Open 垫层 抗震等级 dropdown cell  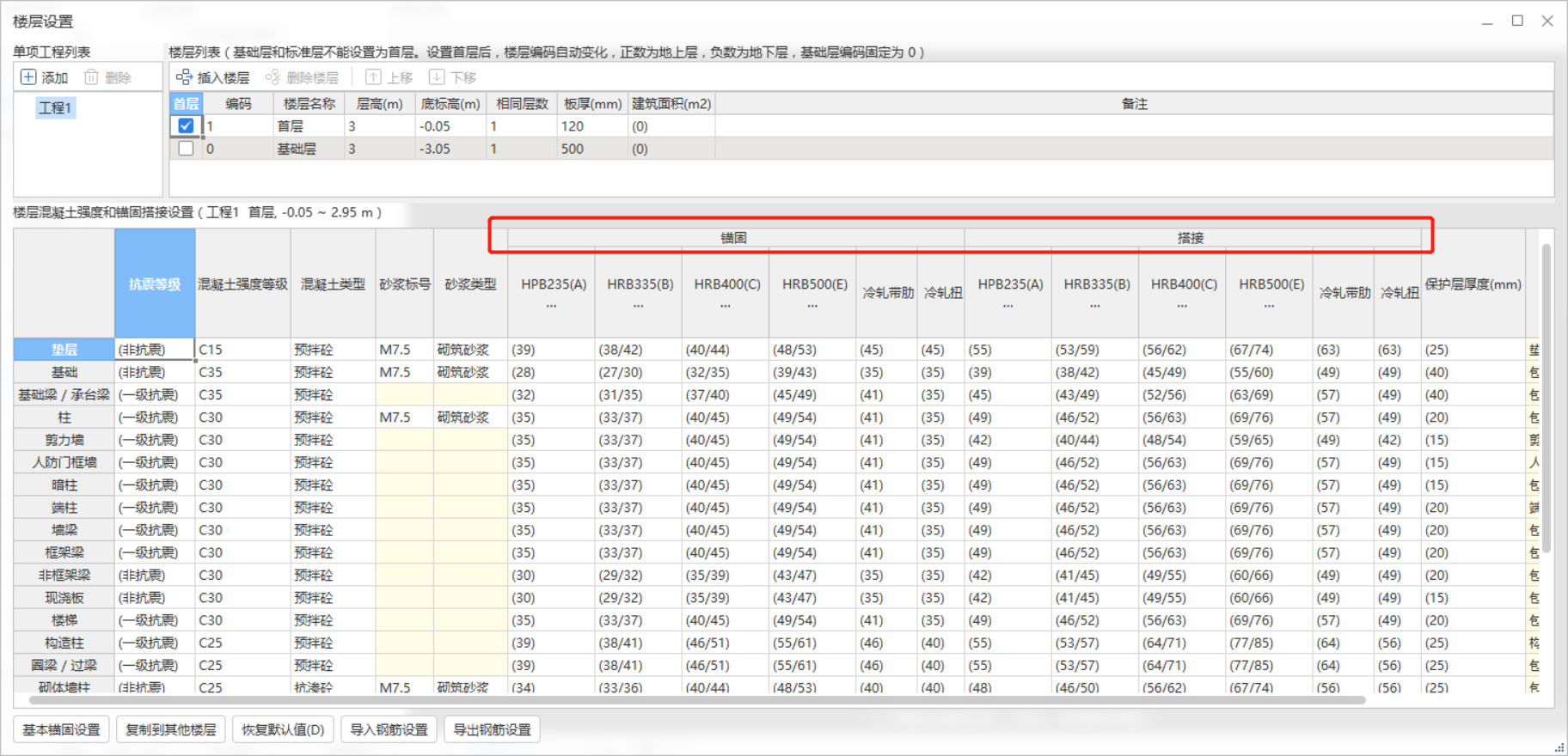coord(155,350)
